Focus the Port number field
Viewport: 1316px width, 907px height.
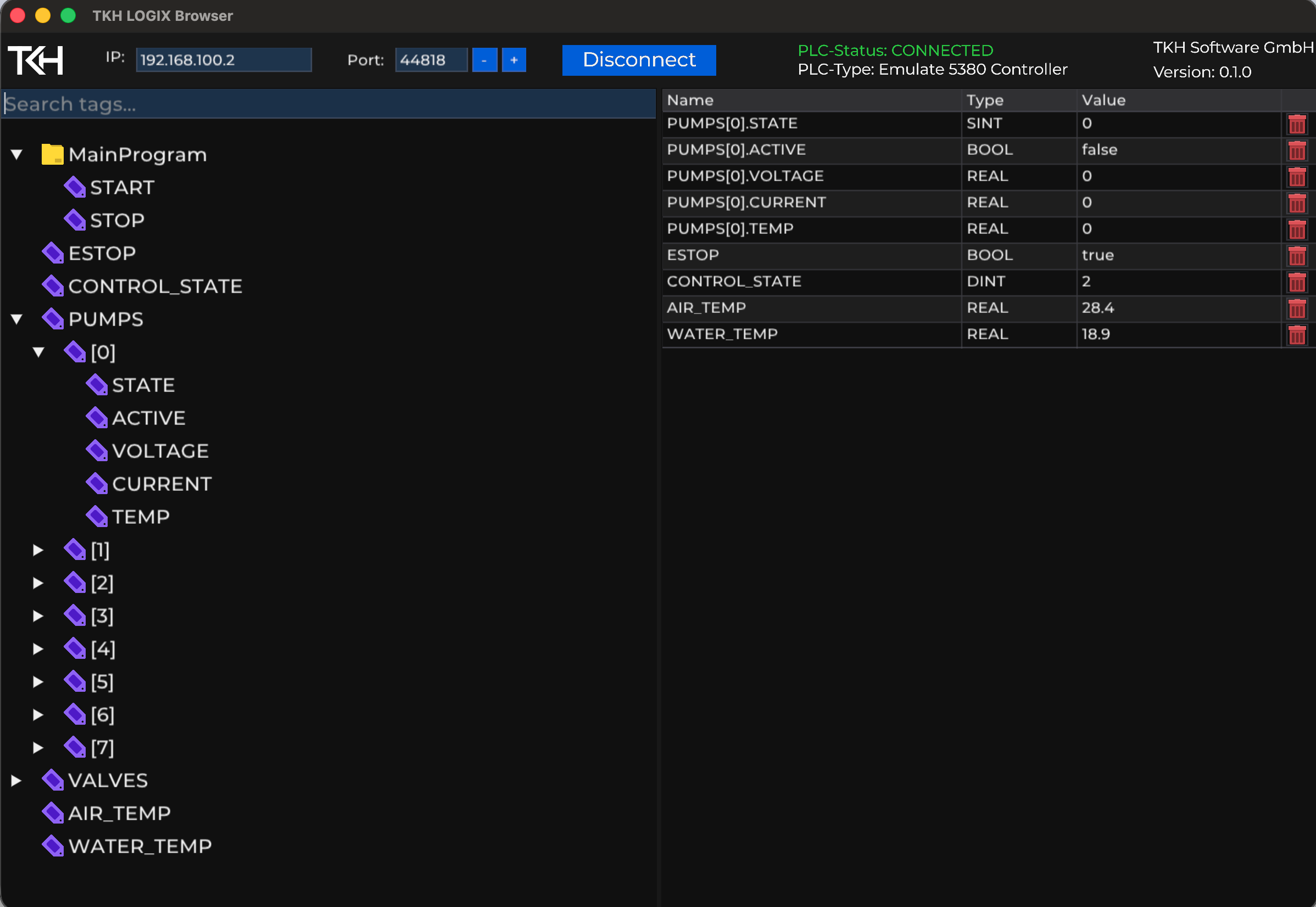click(x=431, y=60)
